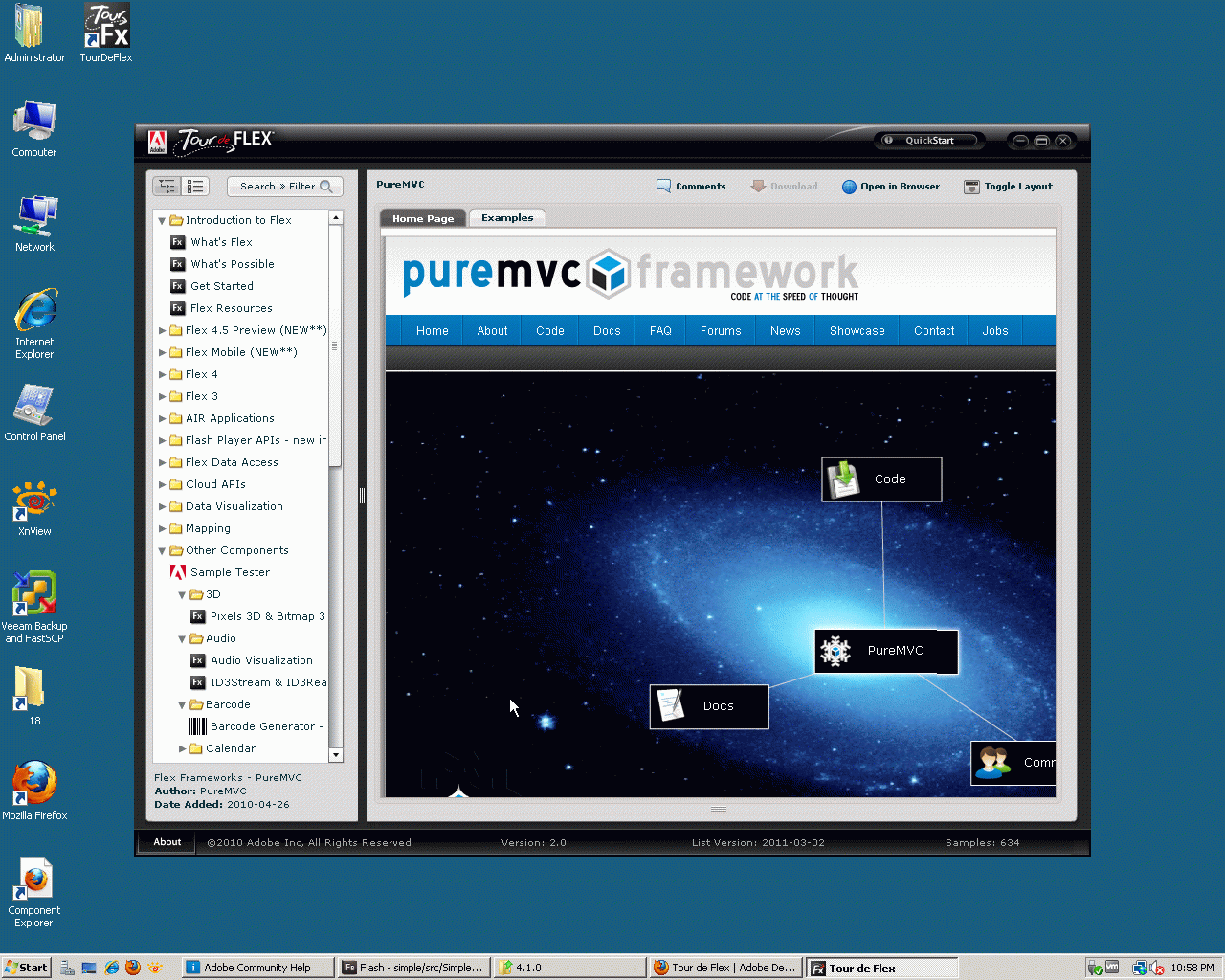This screenshot has height=980, width=1225.
Task: Expand the Flex 4 folder
Action: (x=162, y=374)
